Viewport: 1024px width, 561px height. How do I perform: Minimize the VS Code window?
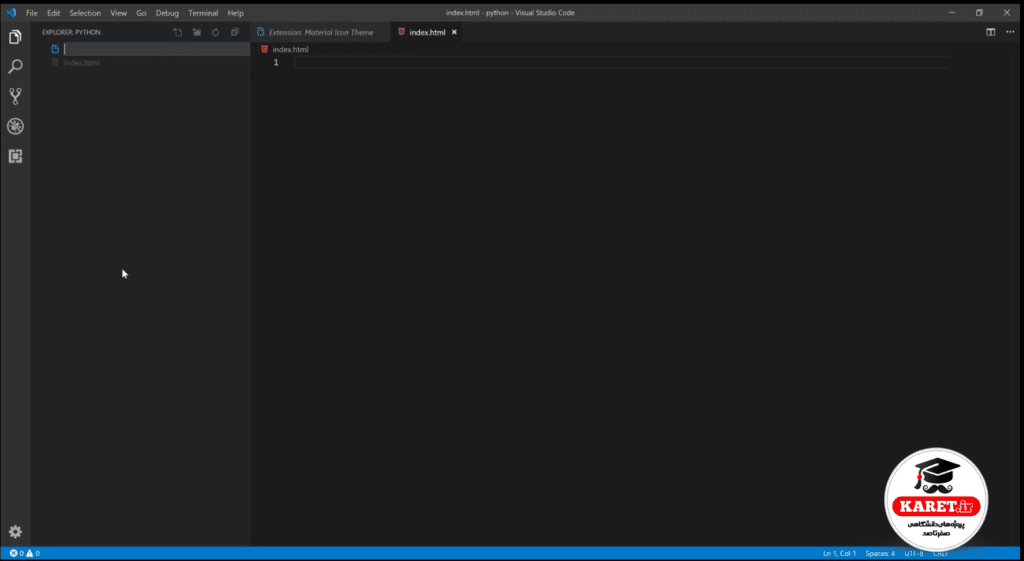point(951,12)
